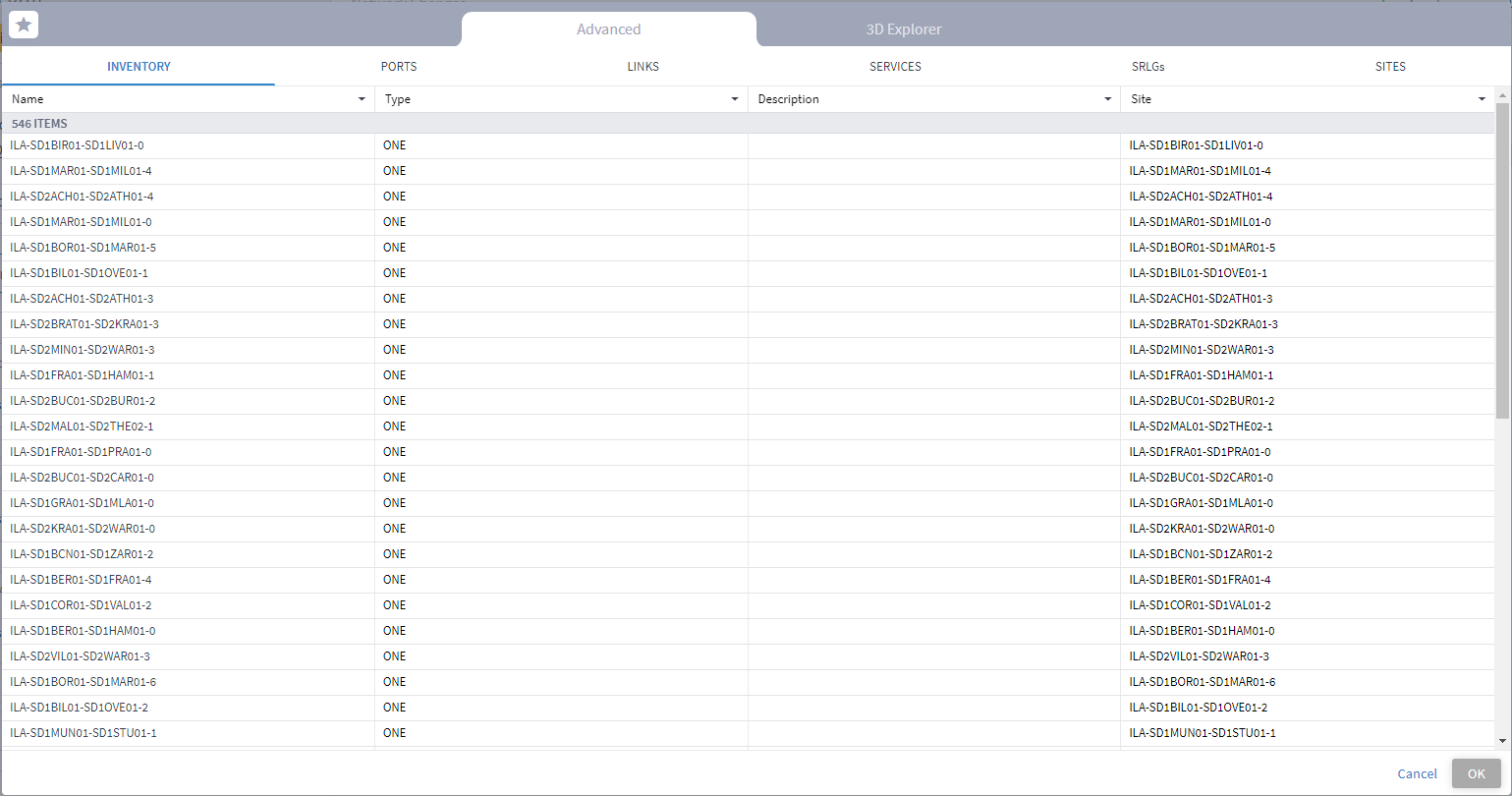Open the Site column filter dropdown
The image size is (1512, 796).
click(1482, 99)
